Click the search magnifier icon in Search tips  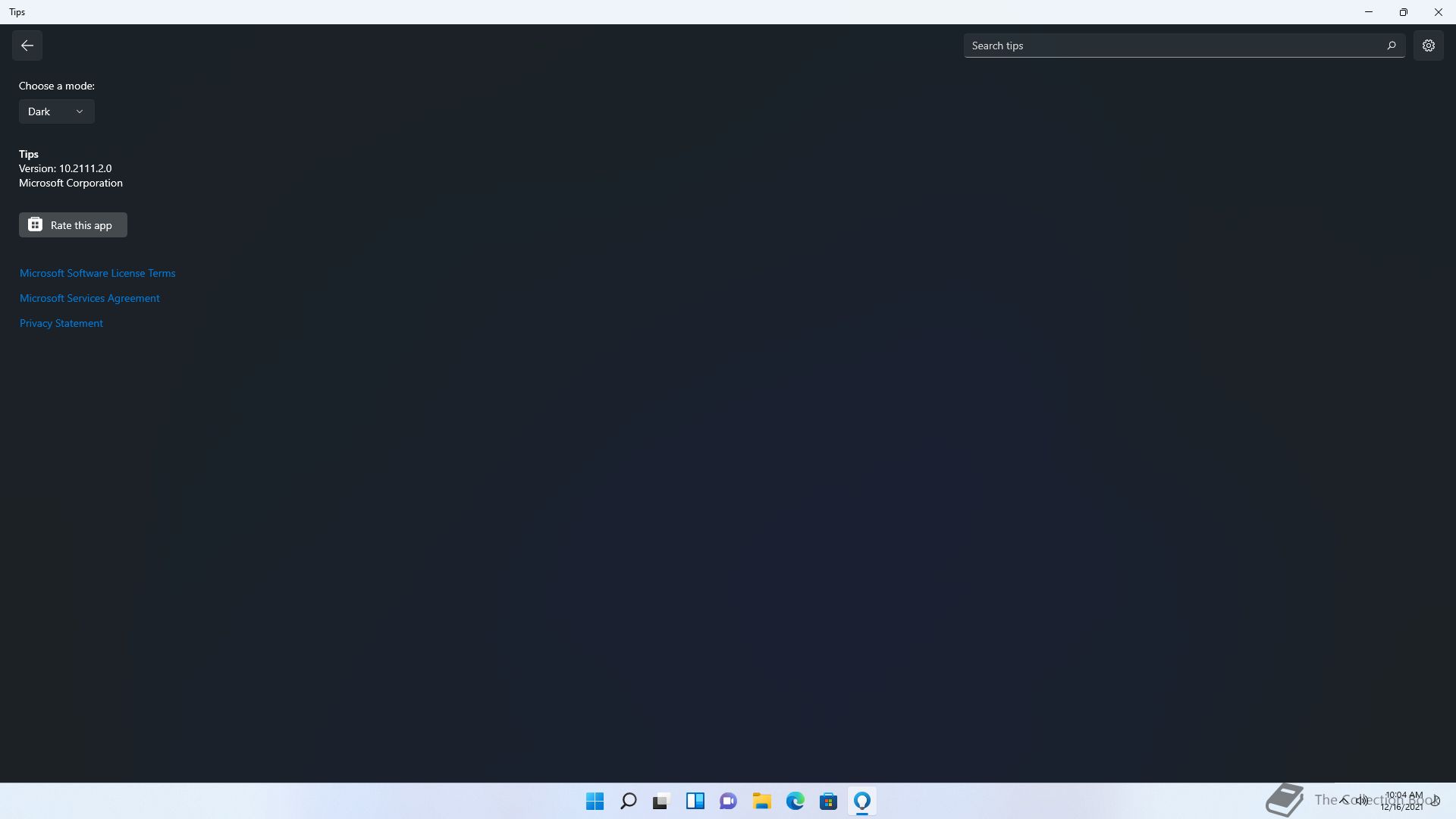coord(1391,45)
